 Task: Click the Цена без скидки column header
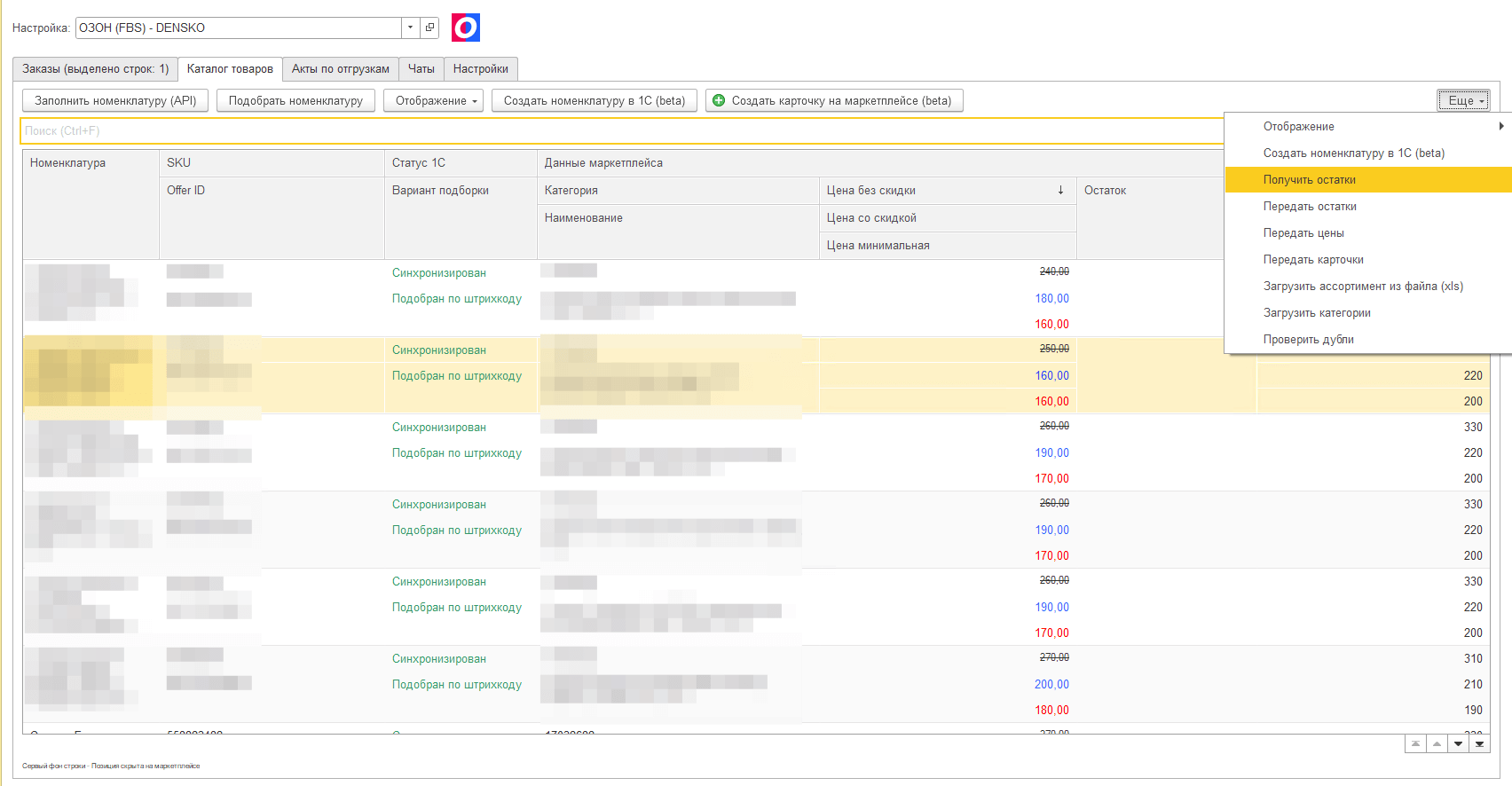[x=948, y=190]
